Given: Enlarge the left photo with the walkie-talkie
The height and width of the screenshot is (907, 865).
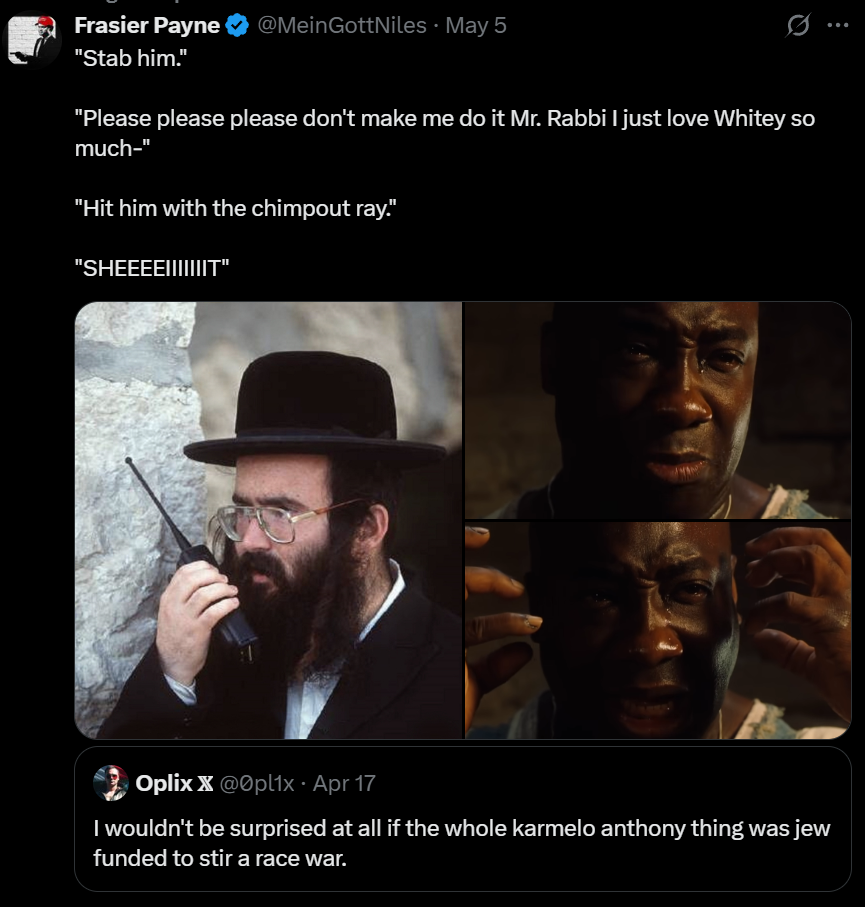Looking at the screenshot, I should pos(269,520).
